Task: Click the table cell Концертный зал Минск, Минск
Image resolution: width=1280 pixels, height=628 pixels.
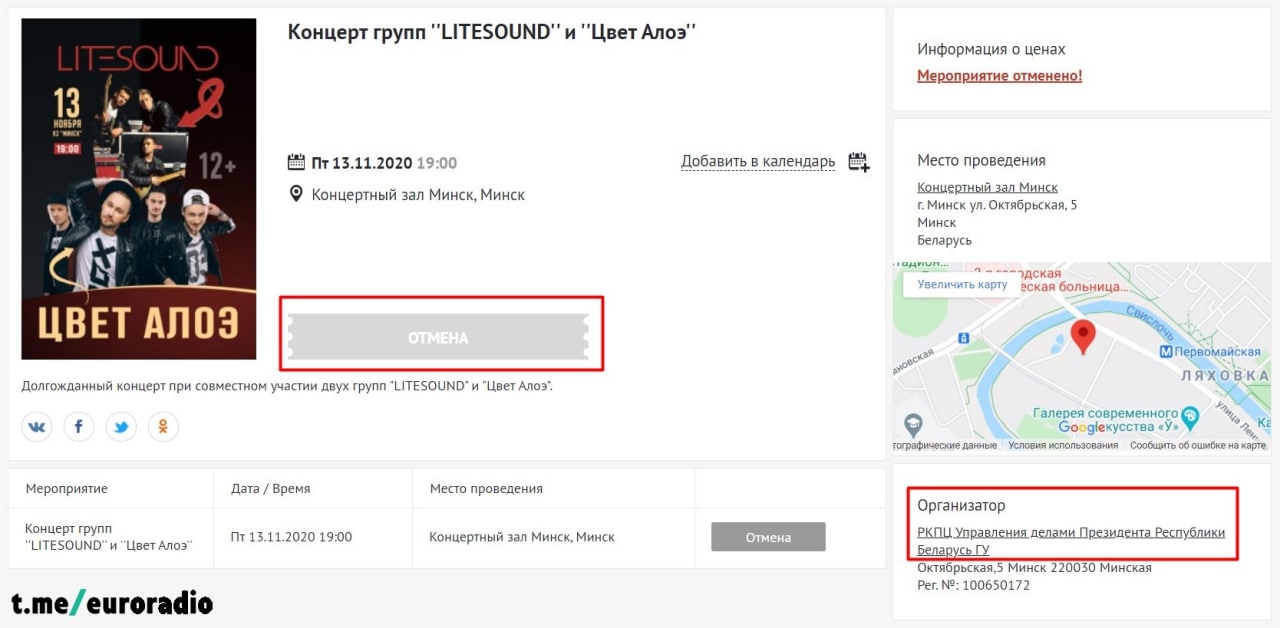Action: click(522, 537)
